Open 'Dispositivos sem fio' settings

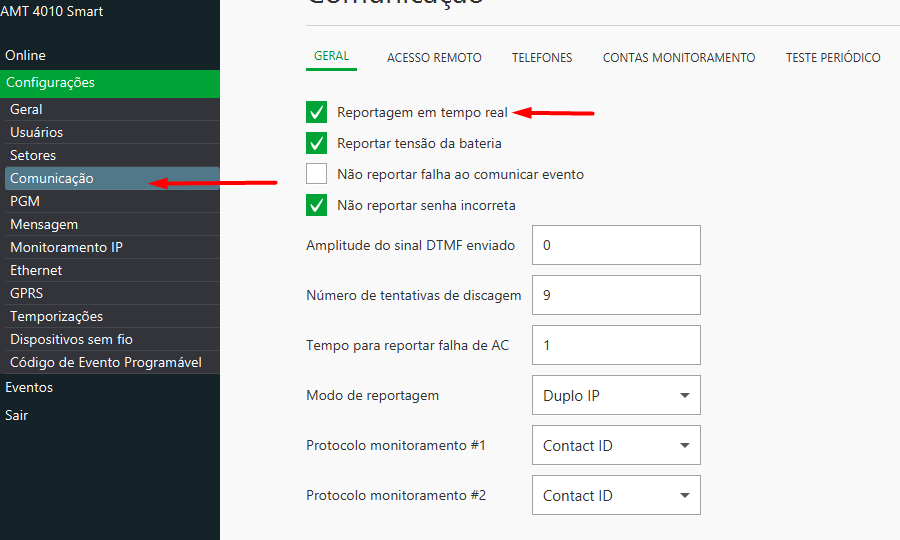pyautogui.click(x=71, y=339)
